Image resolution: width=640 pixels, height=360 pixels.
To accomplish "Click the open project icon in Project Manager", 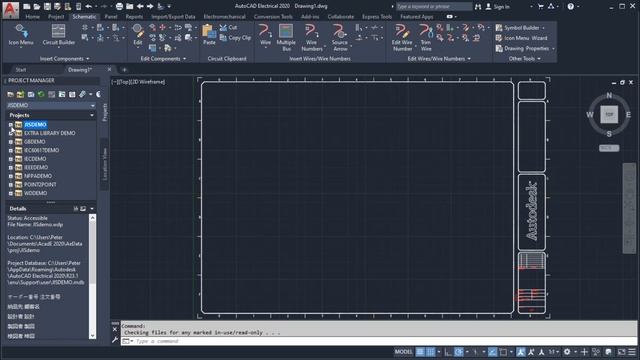I will (x=11, y=94).
